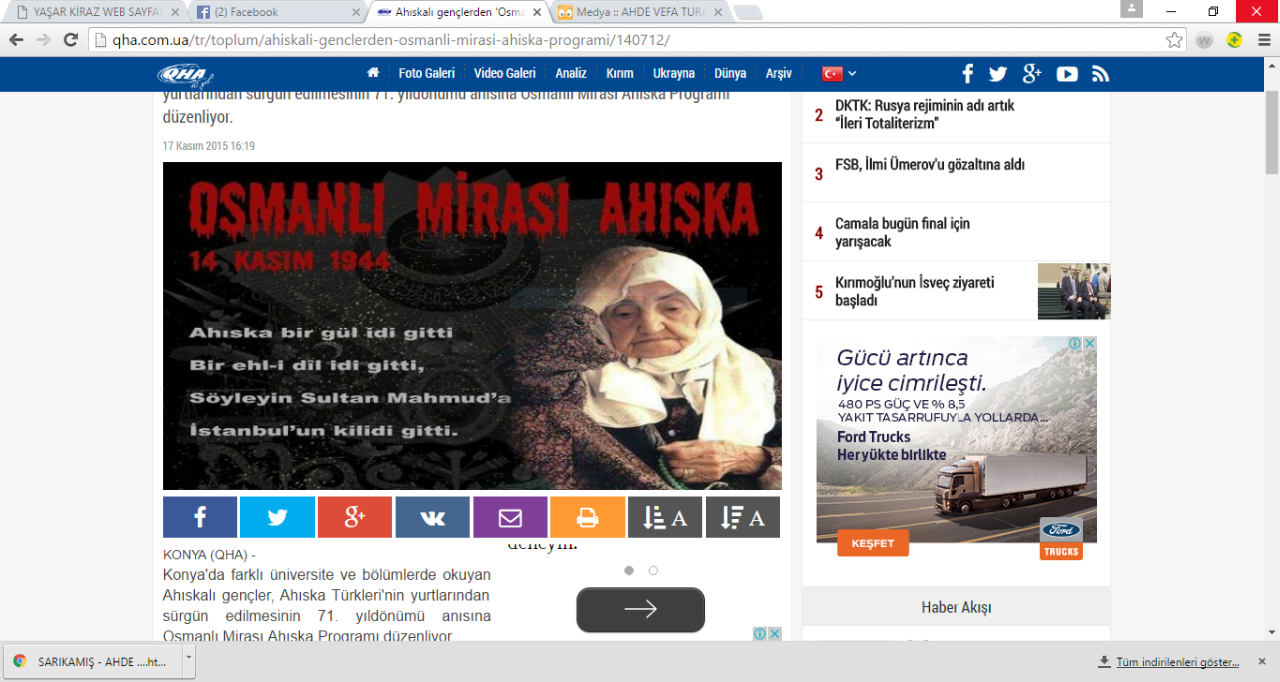Share article on Twitter button
This screenshot has height=682, width=1280.
(x=277, y=517)
